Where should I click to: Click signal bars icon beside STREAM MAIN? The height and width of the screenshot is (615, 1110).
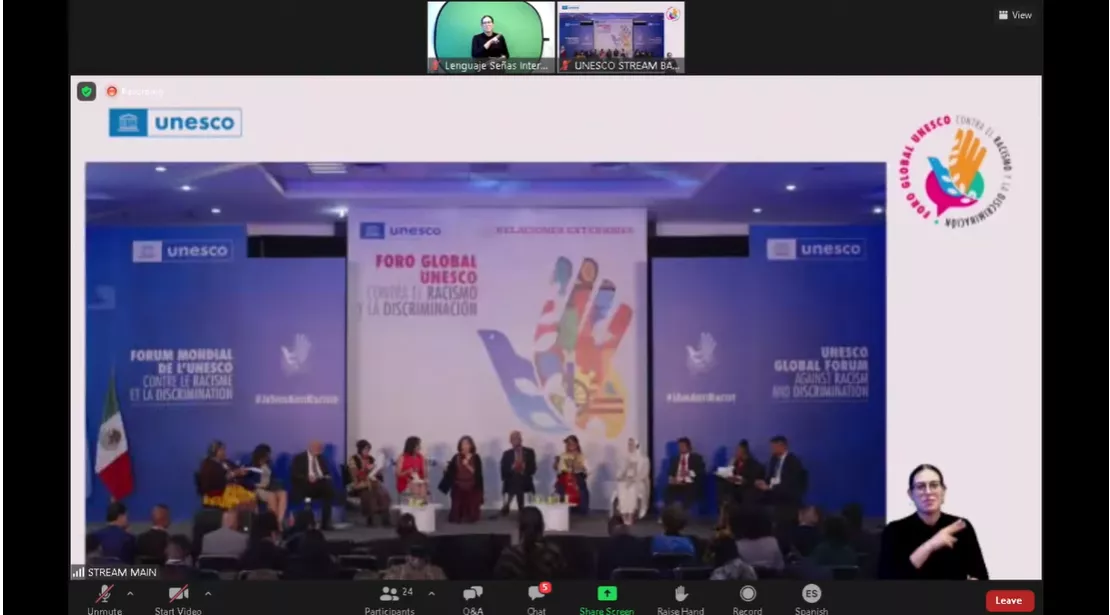tap(79, 573)
